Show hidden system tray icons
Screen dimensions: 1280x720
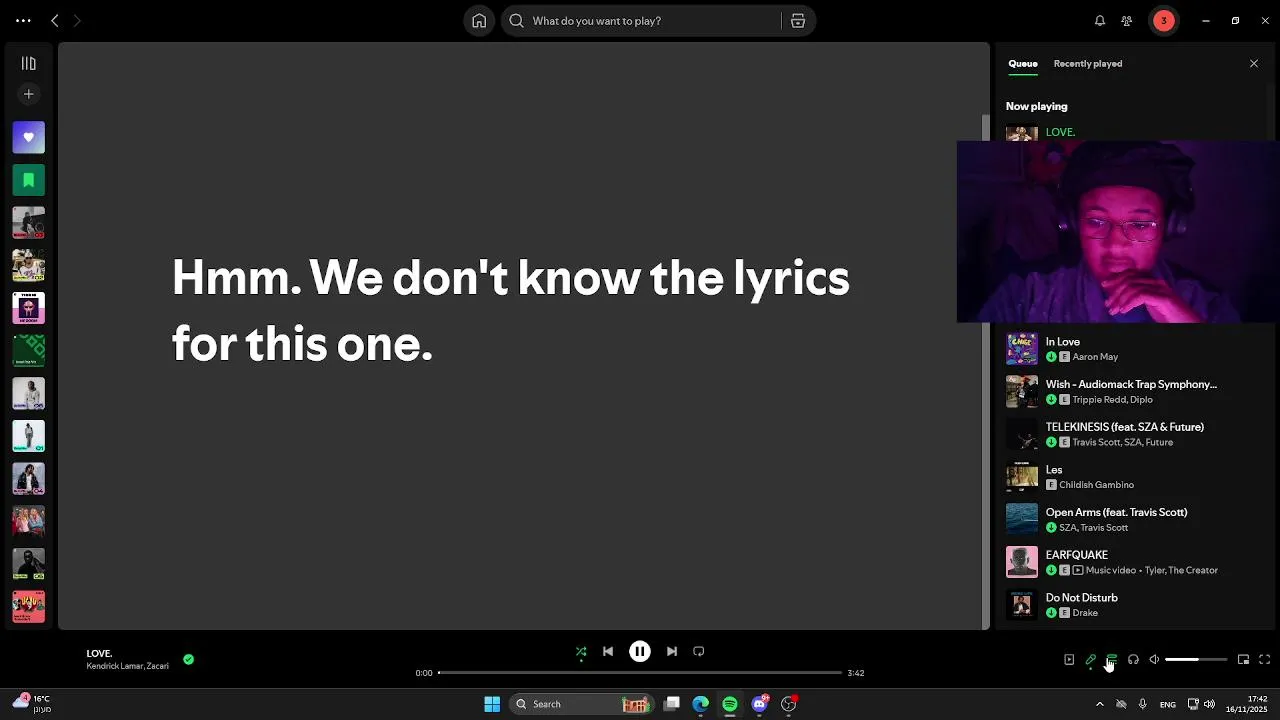pos(1100,704)
